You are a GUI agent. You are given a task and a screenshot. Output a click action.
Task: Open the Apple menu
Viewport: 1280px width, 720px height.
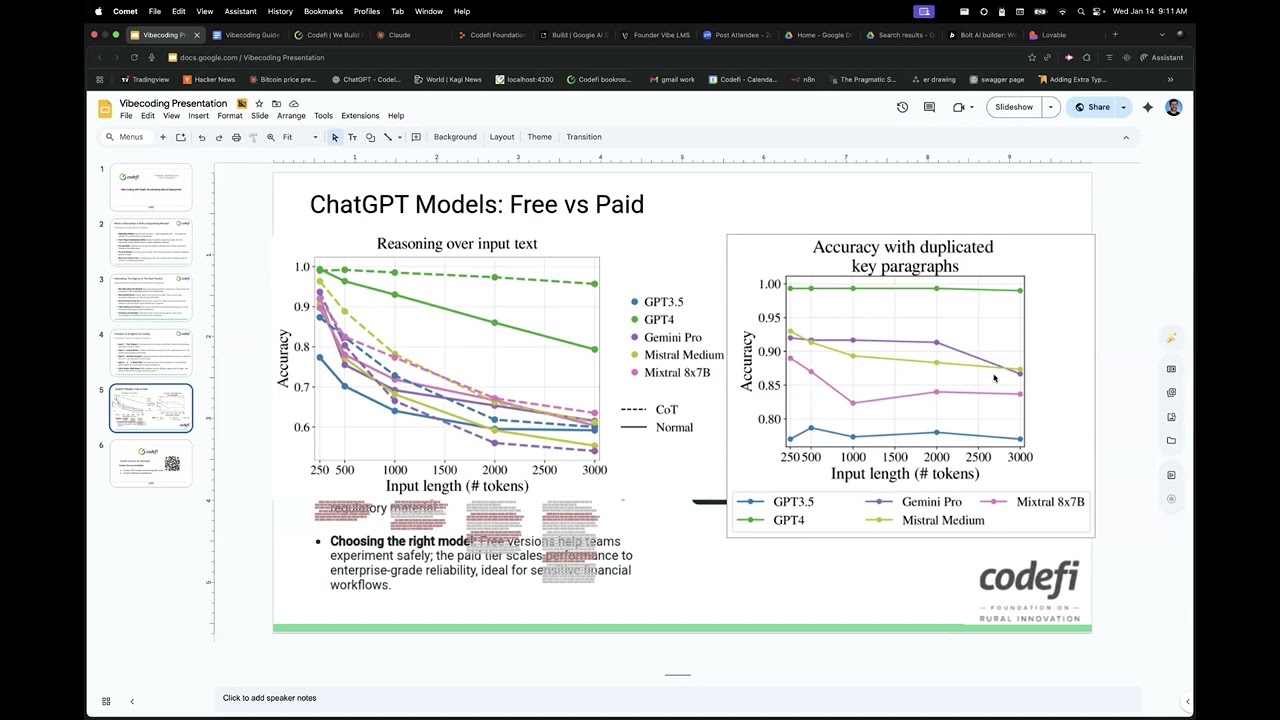98,11
